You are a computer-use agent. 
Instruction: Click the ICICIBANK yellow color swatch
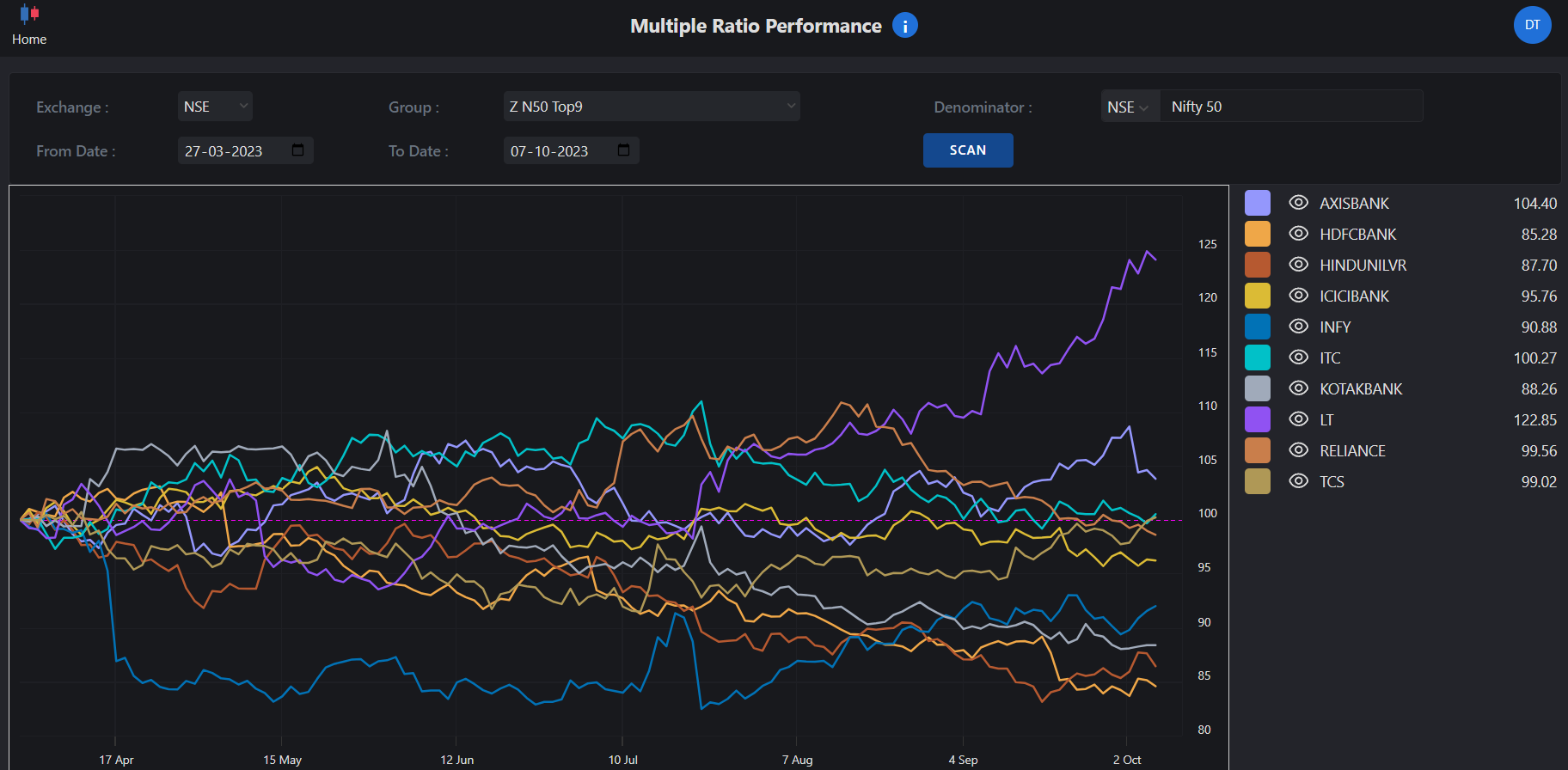[x=1257, y=296]
